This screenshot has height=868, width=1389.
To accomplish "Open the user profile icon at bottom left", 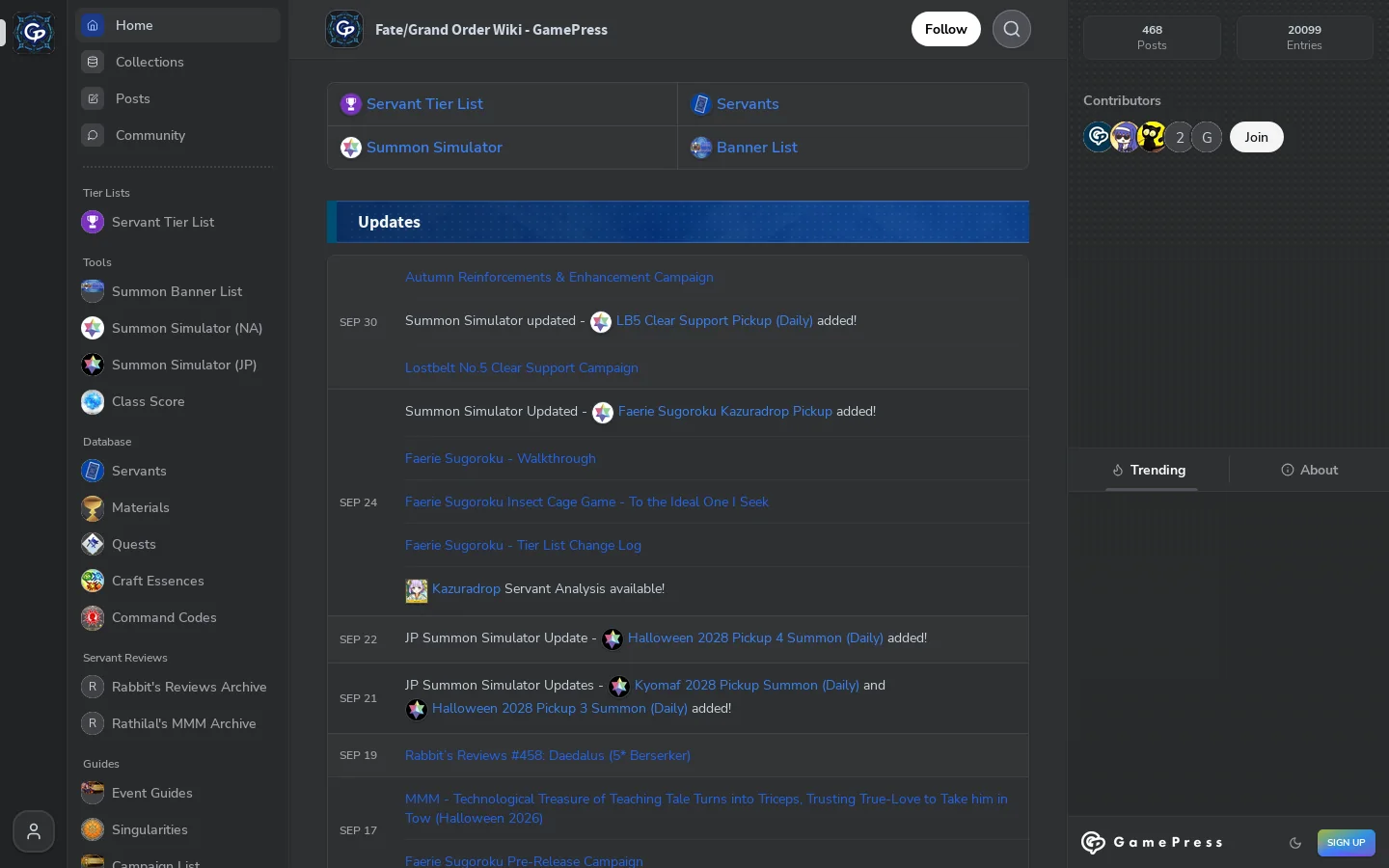I will (34, 831).
